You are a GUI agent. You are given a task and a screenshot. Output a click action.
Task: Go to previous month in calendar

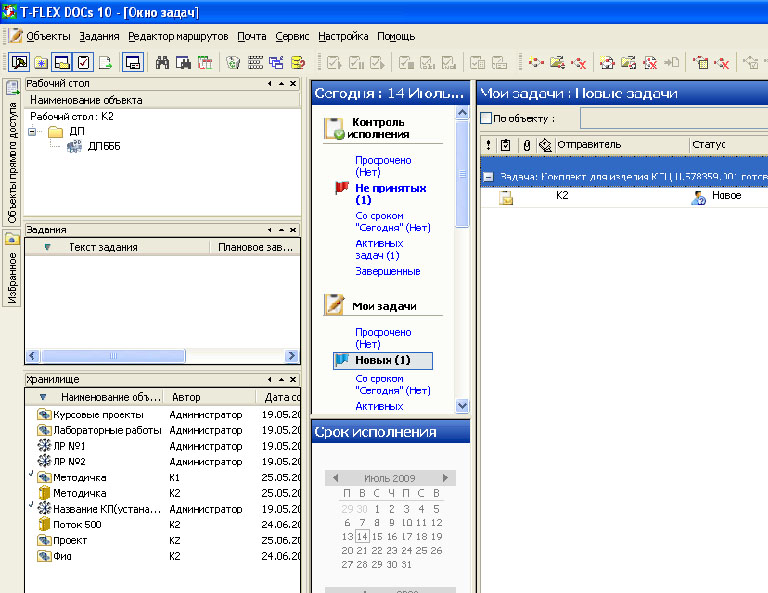[335, 478]
